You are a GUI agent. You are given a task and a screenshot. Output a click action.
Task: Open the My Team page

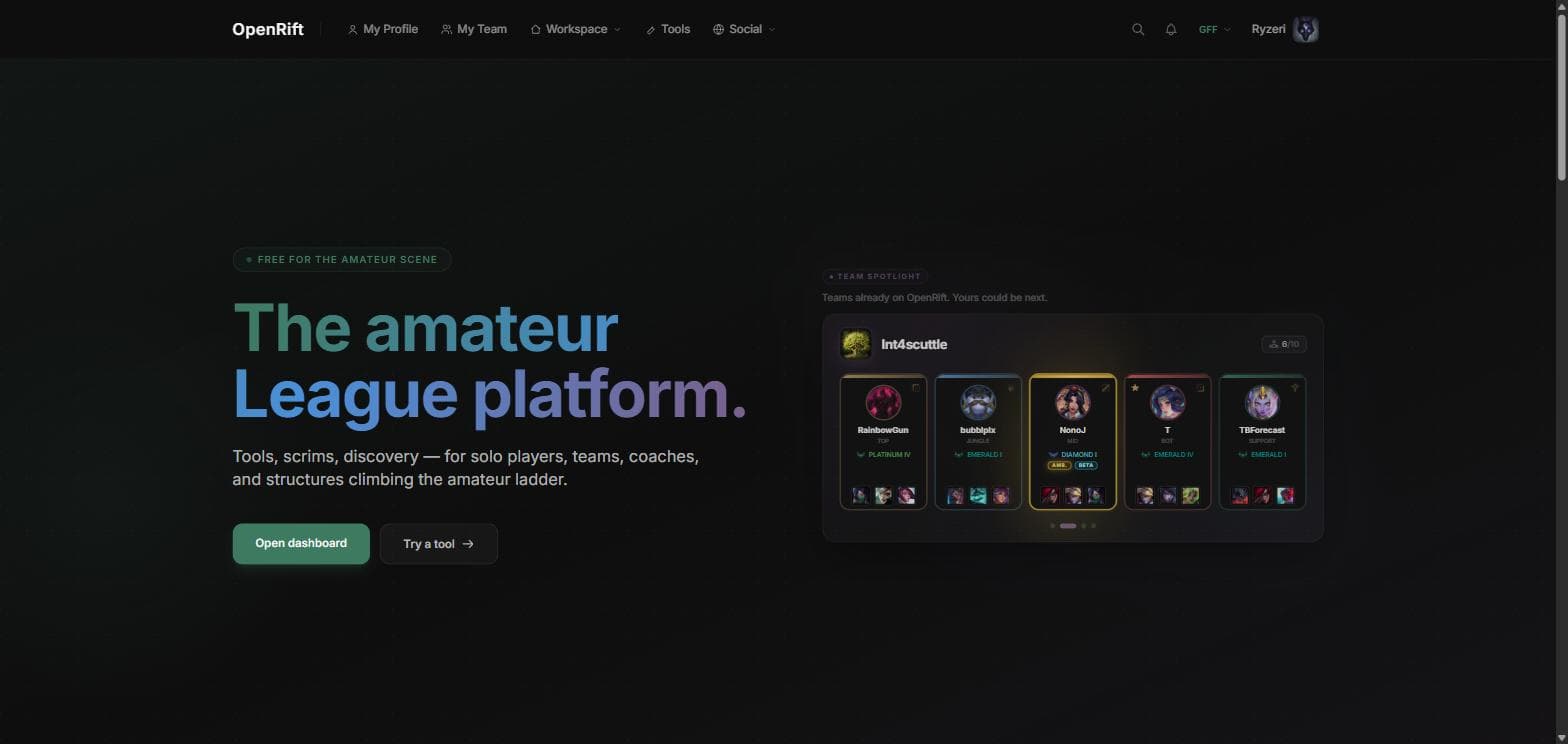tap(474, 30)
